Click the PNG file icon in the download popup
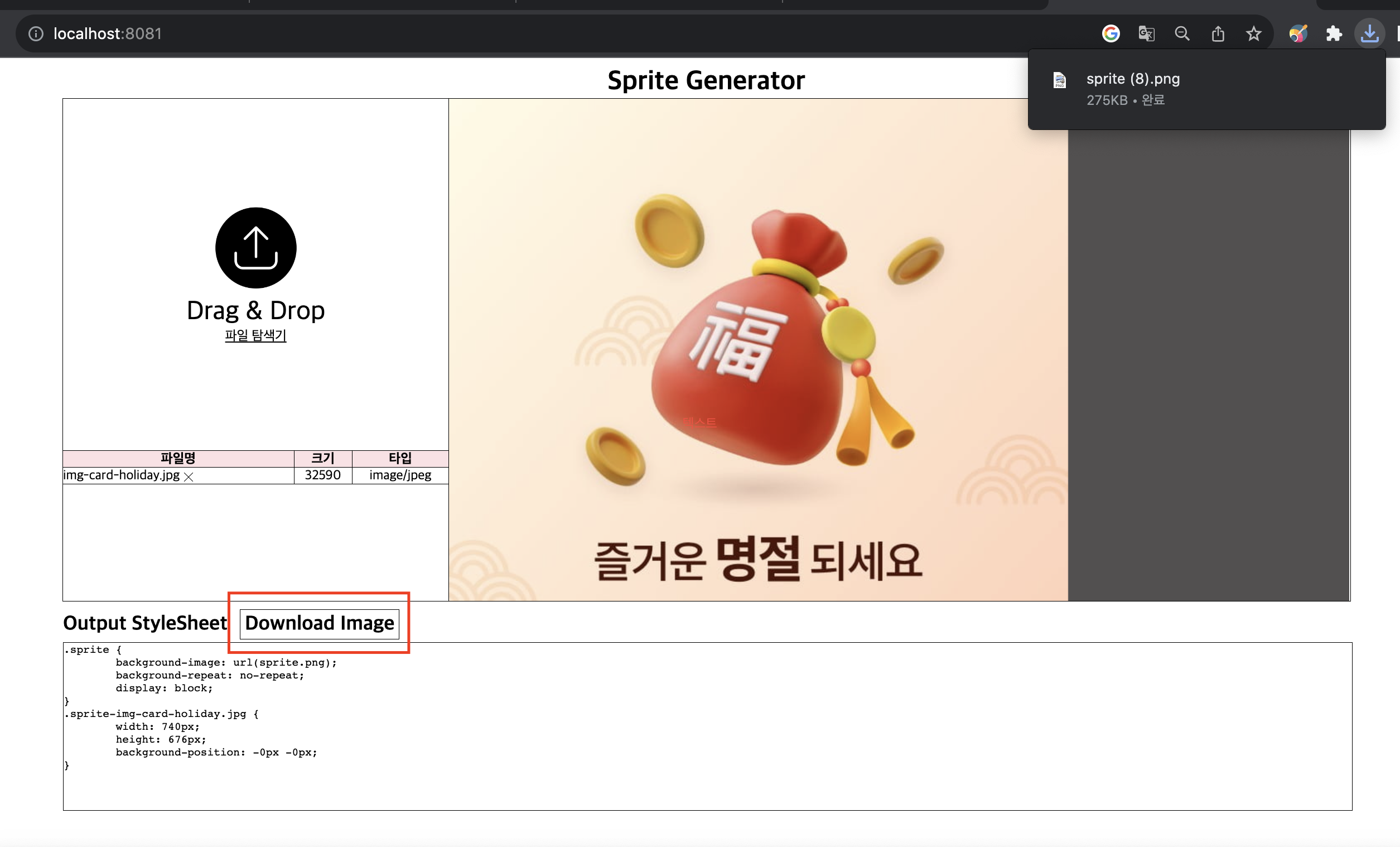Image resolution: width=1400 pixels, height=847 pixels. (x=1059, y=80)
